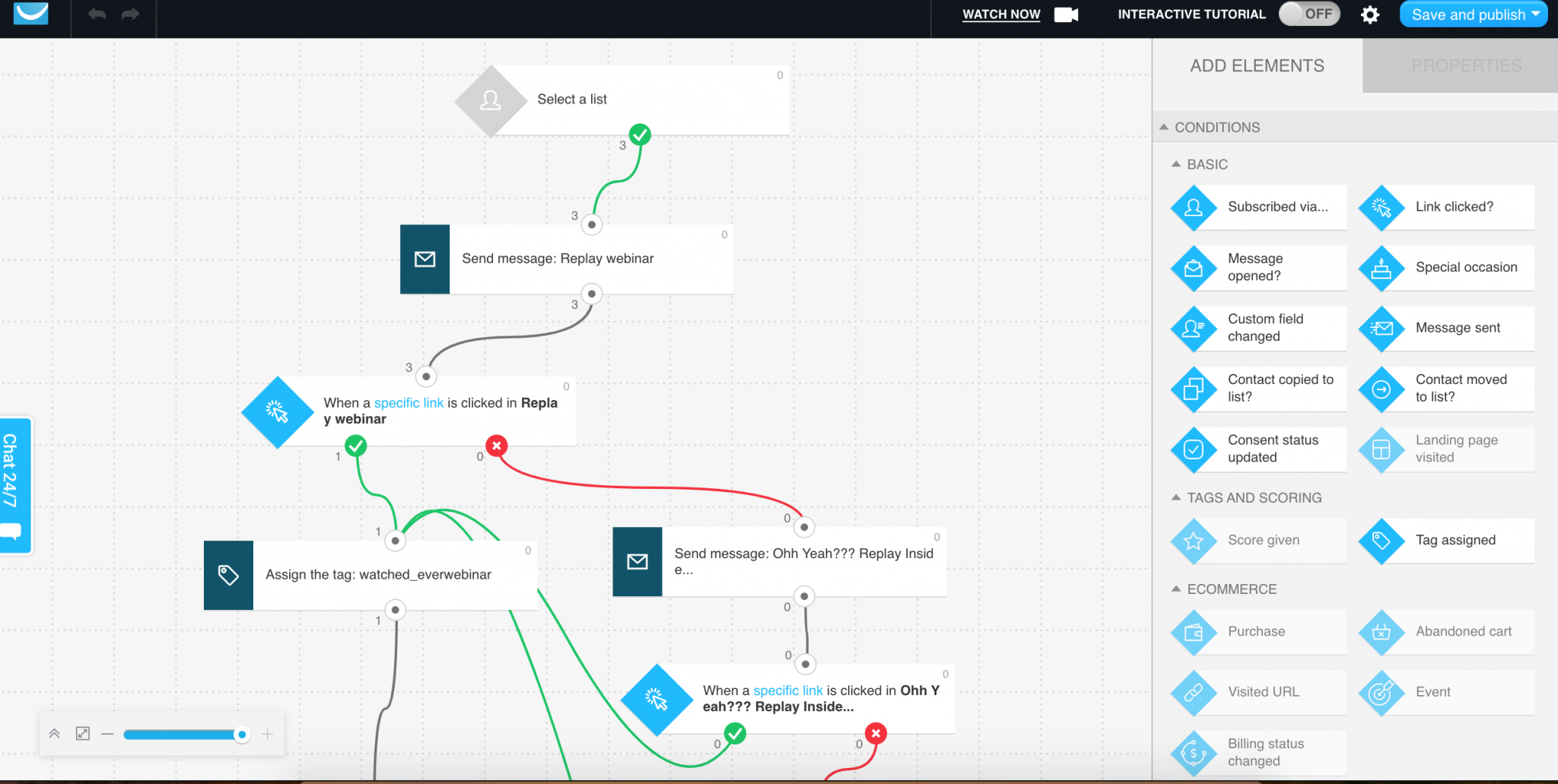This screenshot has height=784, width=1558.
Task: Click the fit-to-screen icon in zoom bar
Action: point(82,734)
